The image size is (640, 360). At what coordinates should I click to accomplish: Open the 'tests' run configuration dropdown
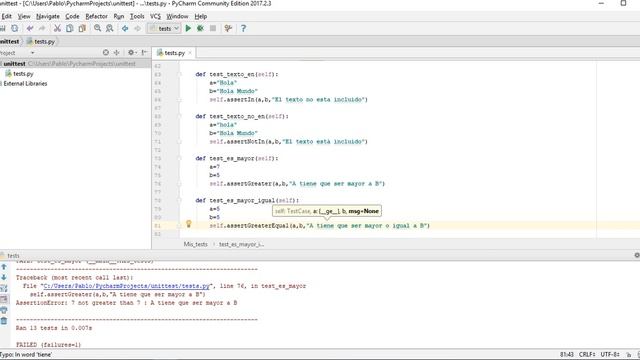[164, 29]
